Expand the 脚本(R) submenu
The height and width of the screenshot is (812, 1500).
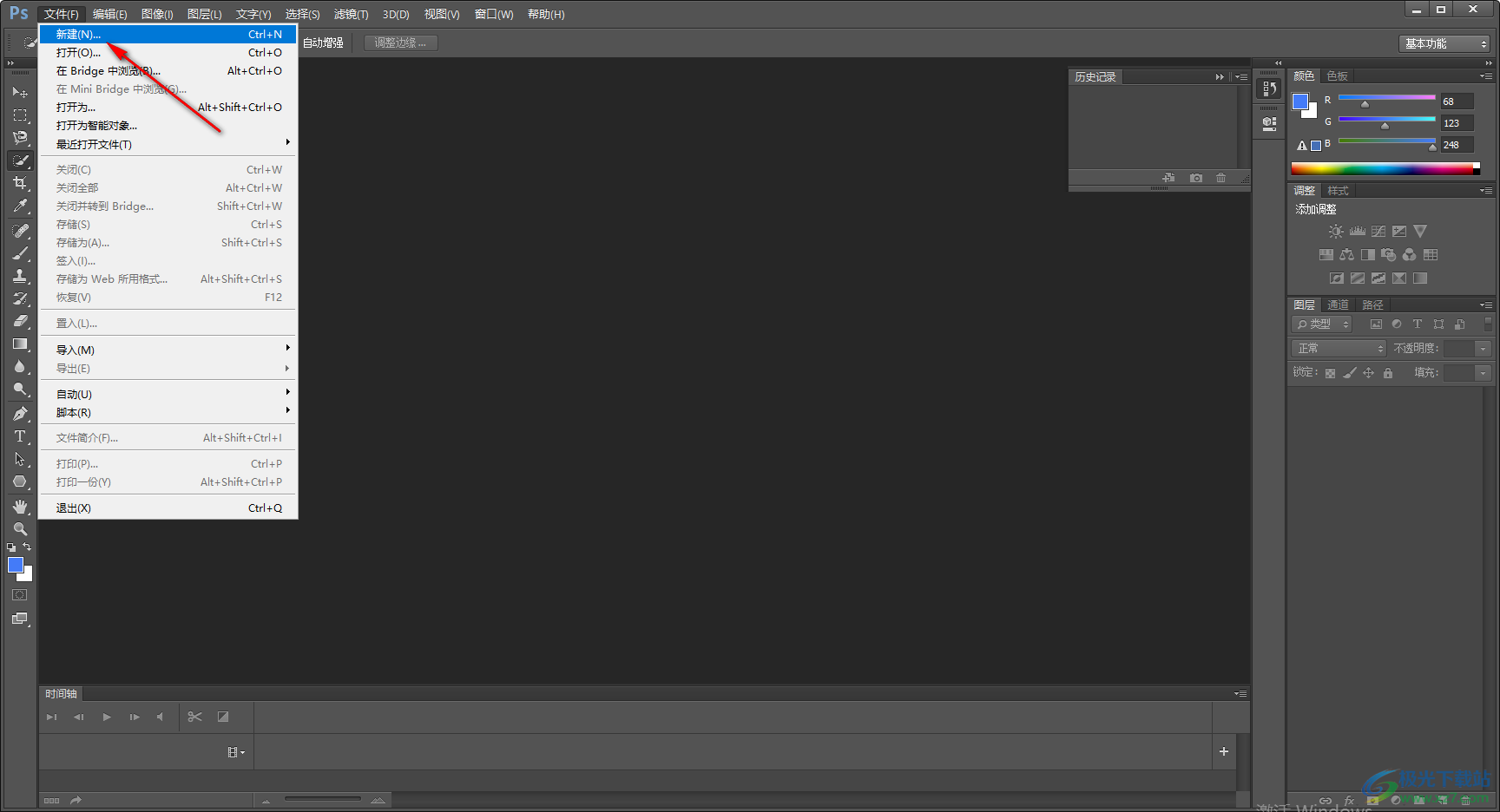(x=168, y=412)
